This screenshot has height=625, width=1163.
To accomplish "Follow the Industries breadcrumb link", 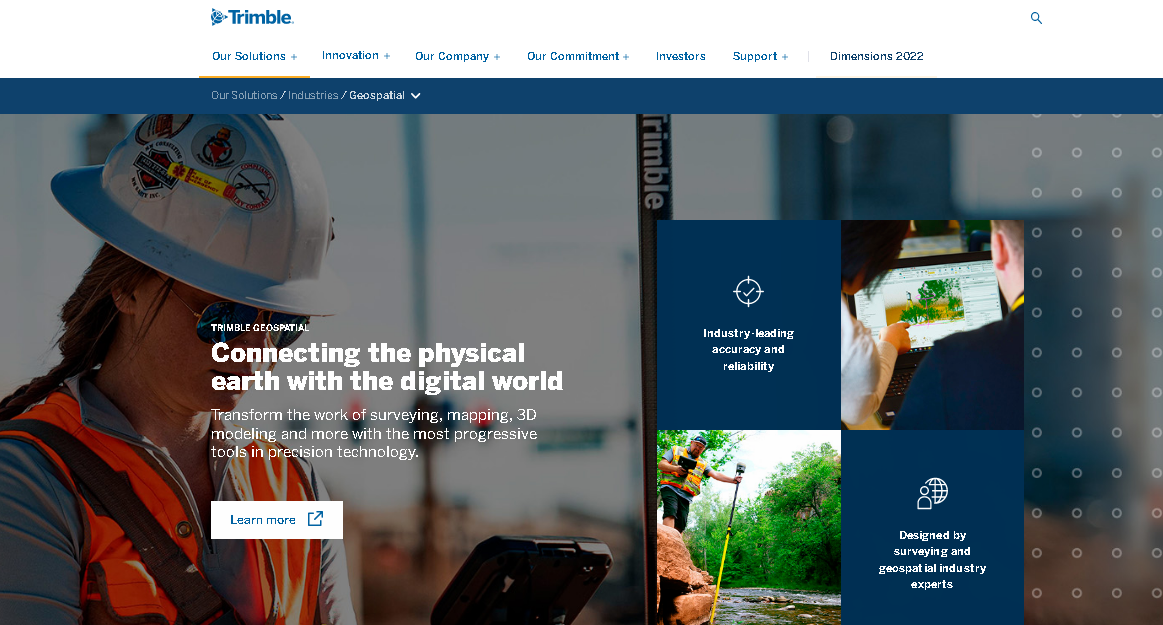I will tap(313, 95).
